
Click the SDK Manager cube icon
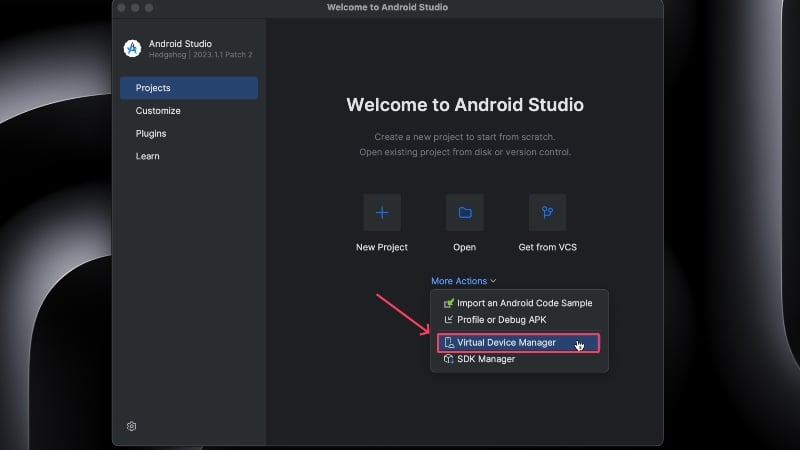tap(448, 359)
